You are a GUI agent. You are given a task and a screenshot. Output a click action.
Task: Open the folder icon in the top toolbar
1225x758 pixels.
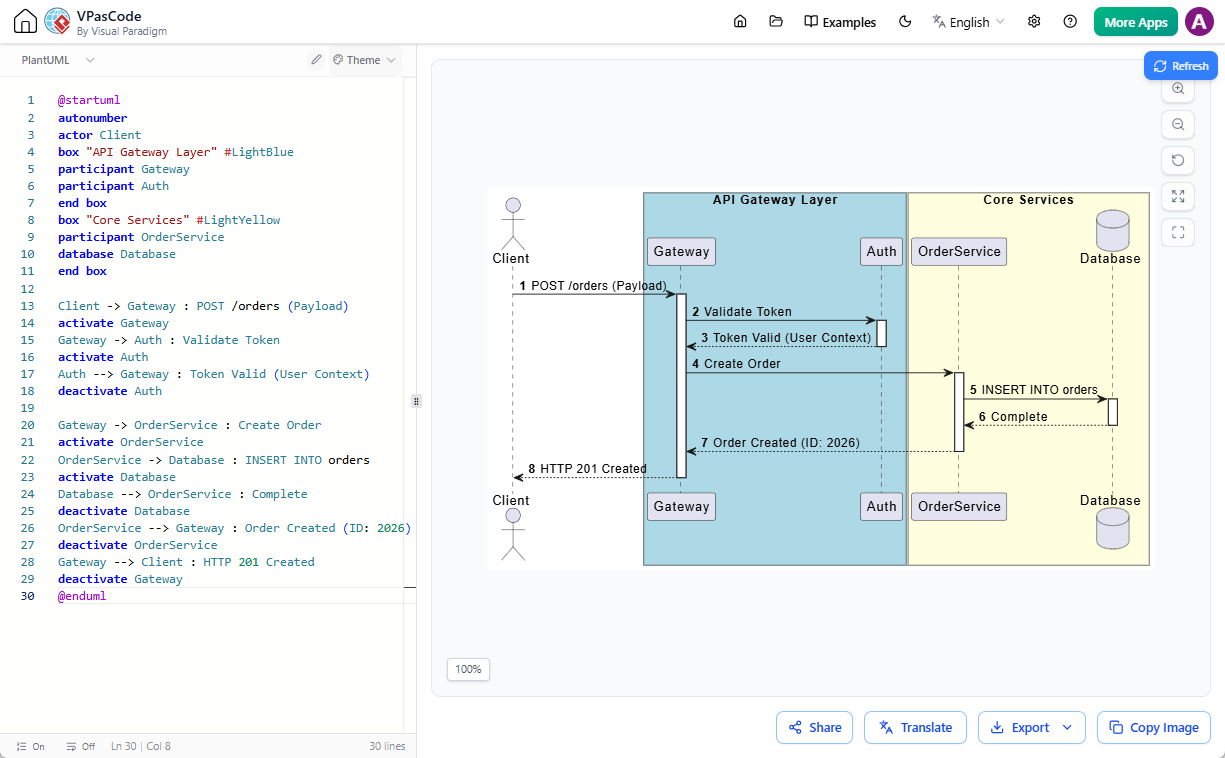click(775, 22)
